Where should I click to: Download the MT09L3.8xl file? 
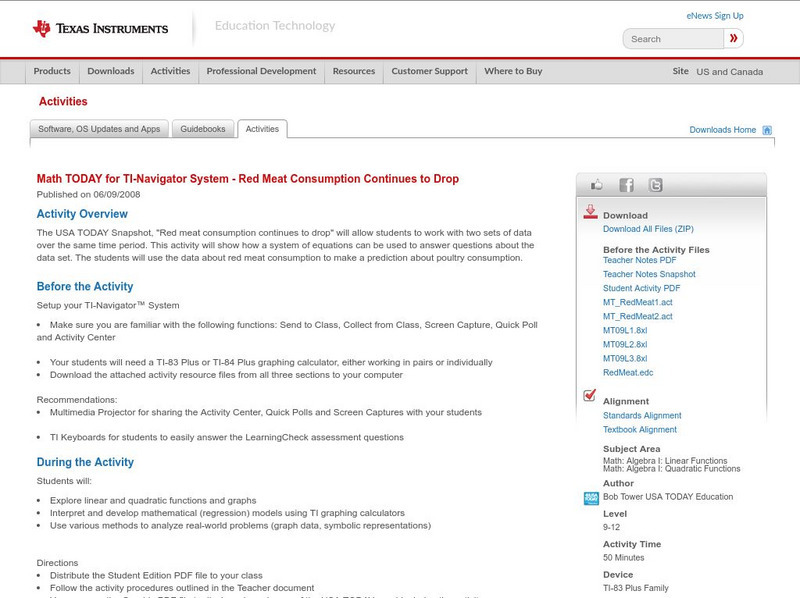[625, 359]
